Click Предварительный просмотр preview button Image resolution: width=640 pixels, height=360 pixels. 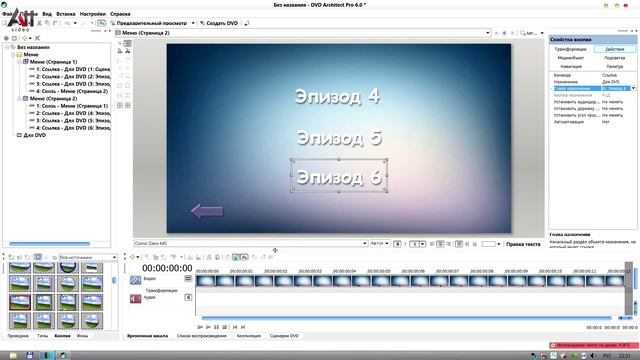pyautogui.click(x=149, y=23)
